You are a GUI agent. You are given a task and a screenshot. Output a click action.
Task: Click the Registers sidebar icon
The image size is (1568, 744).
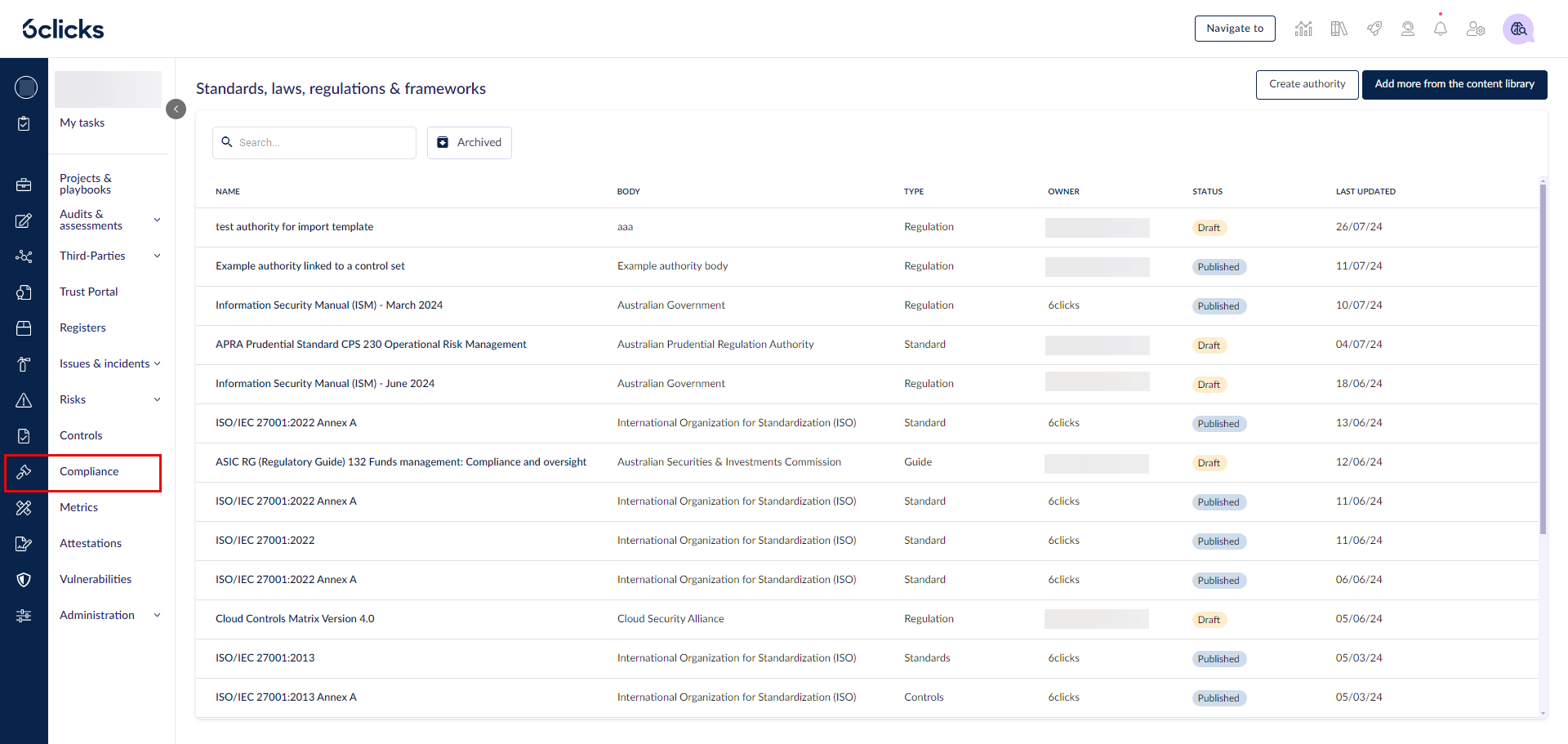pyautogui.click(x=24, y=328)
